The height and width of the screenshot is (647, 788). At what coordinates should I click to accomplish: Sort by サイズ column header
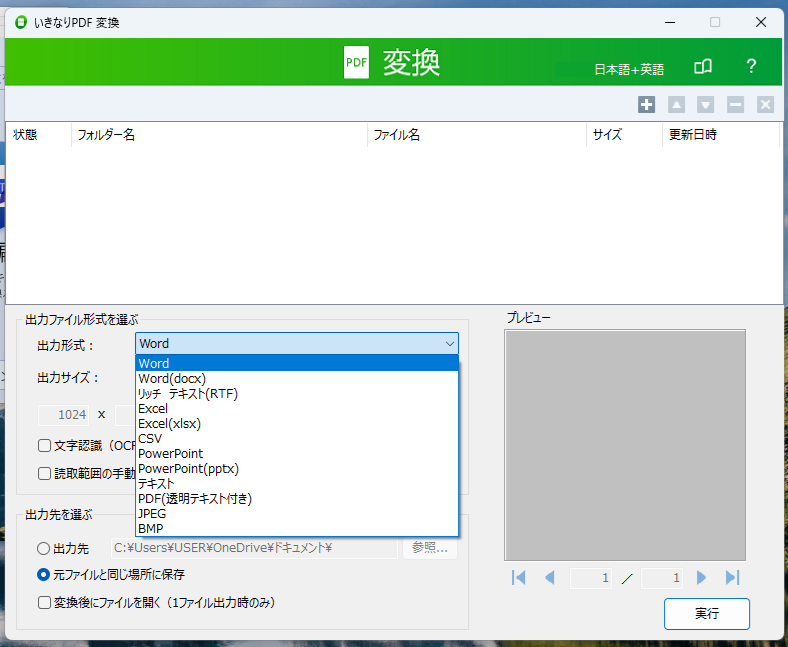click(x=625, y=135)
